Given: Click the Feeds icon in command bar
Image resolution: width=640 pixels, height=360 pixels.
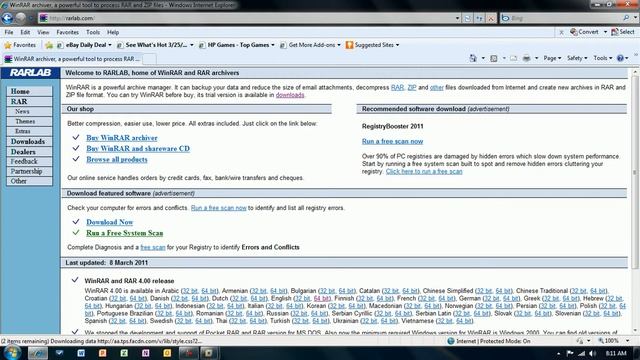Looking at the screenshot, I should [x=494, y=58].
